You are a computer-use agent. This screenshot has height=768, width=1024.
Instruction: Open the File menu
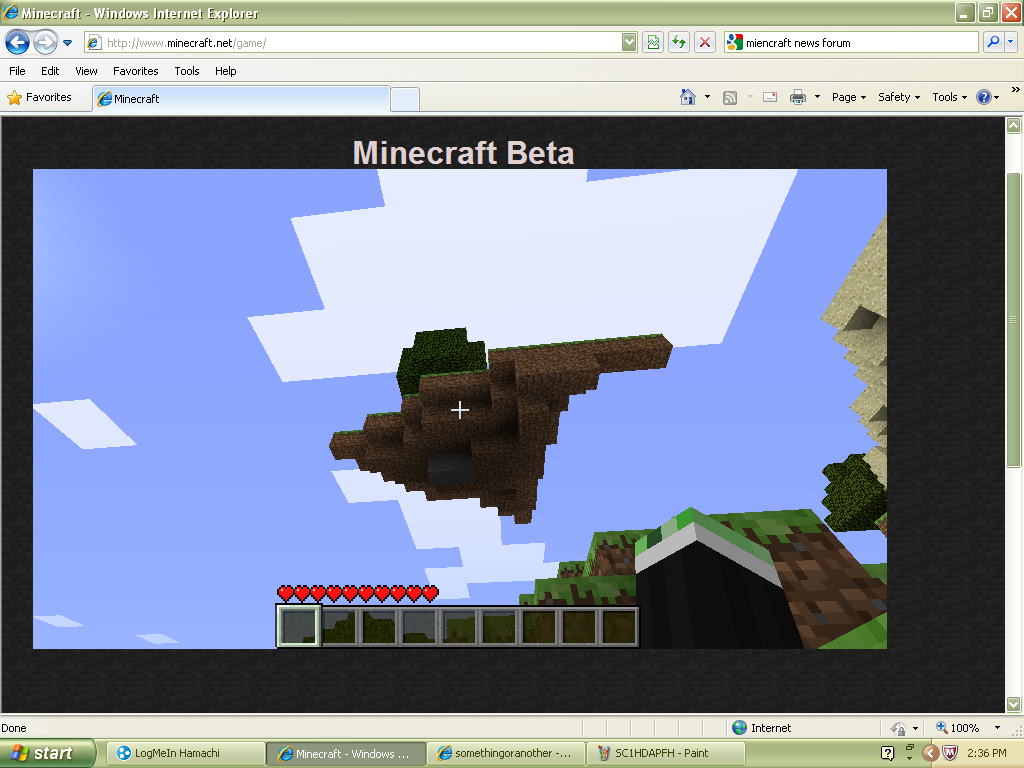(x=18, y=71)
